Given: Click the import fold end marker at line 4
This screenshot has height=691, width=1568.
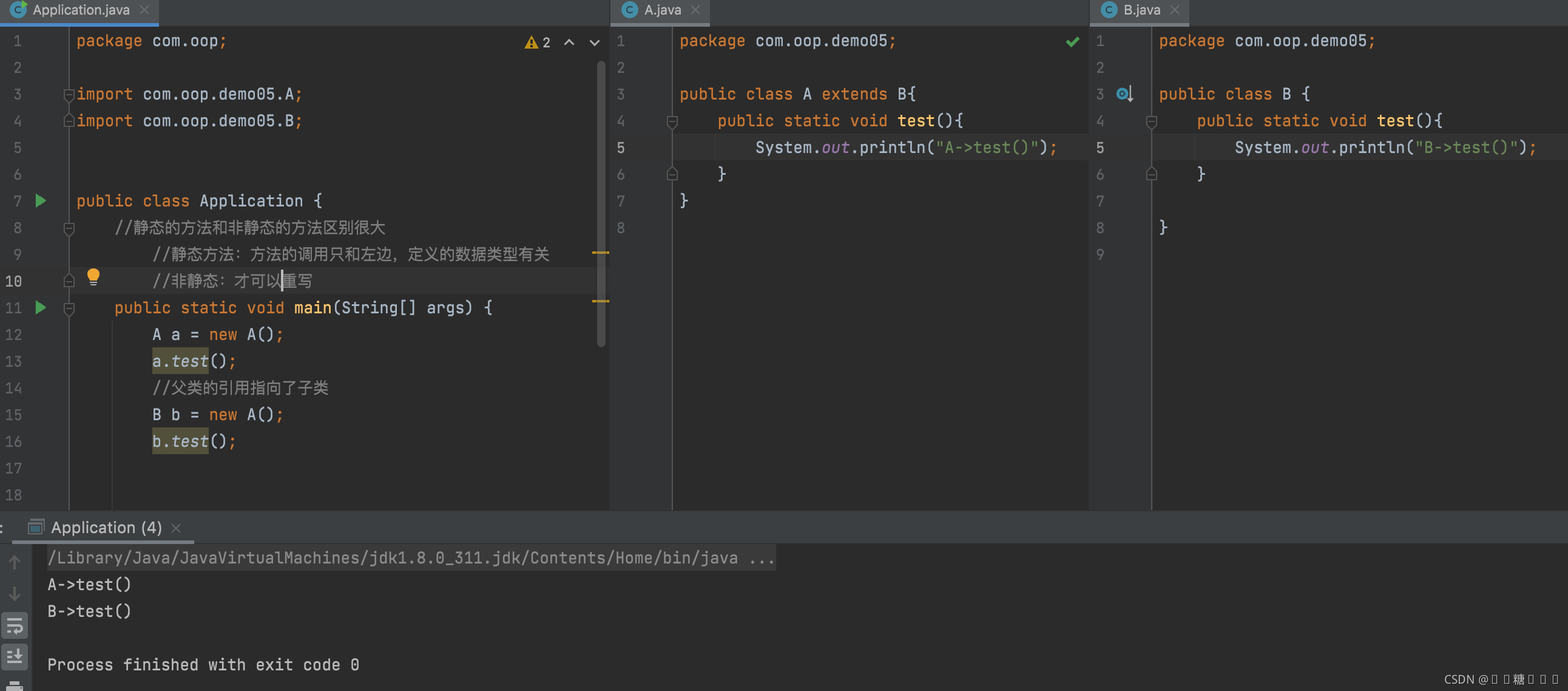Looking at the screenshot, I should click(69, 121).
